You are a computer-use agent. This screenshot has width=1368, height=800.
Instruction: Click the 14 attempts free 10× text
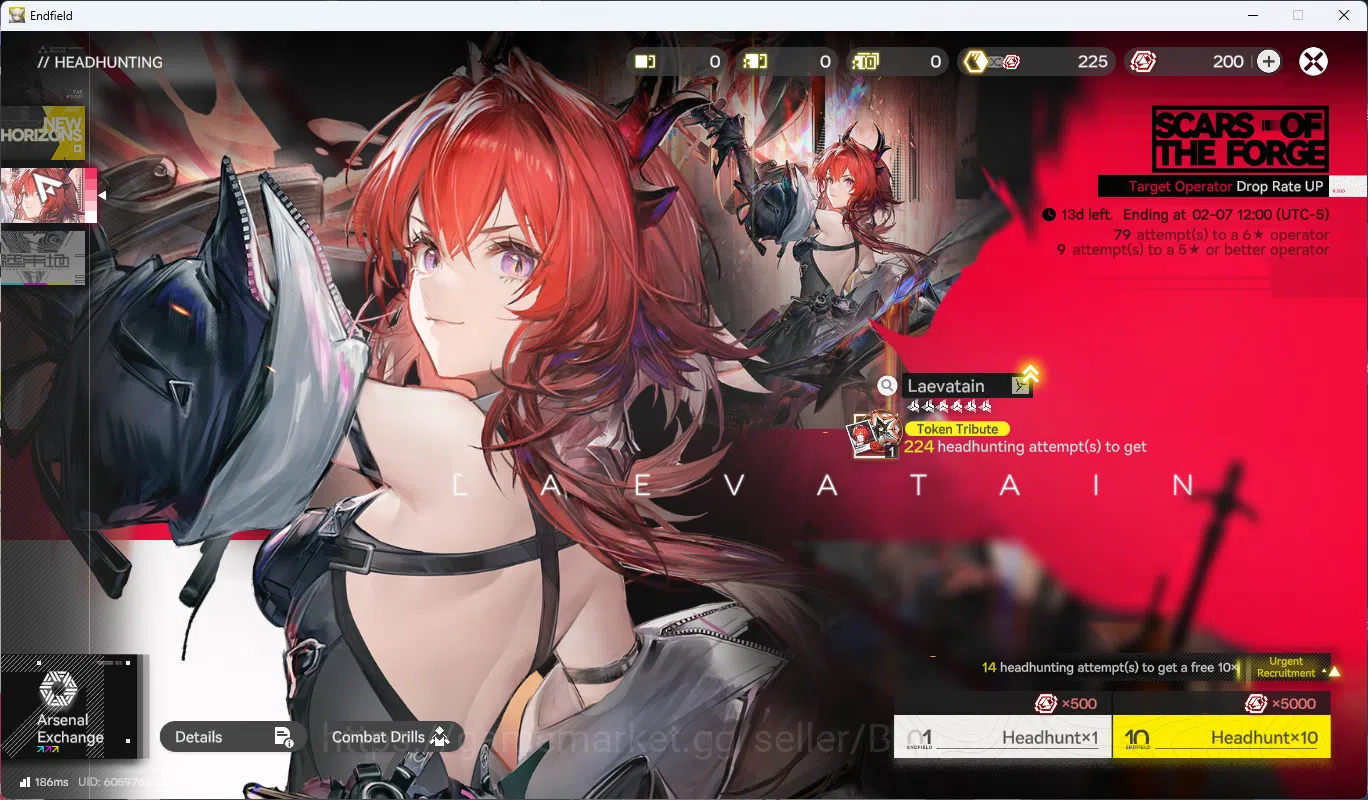1110,667
